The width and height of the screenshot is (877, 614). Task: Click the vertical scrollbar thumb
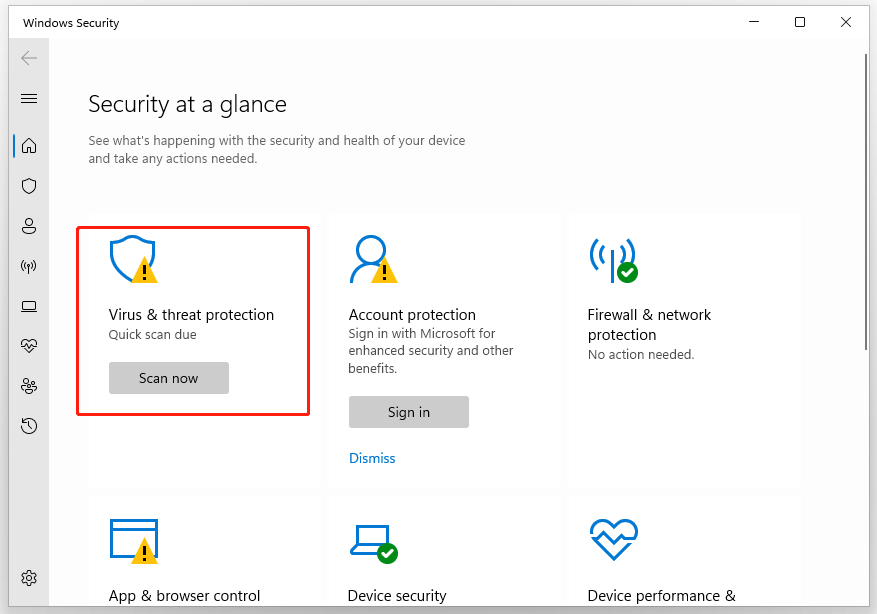(x=866, y=202)
